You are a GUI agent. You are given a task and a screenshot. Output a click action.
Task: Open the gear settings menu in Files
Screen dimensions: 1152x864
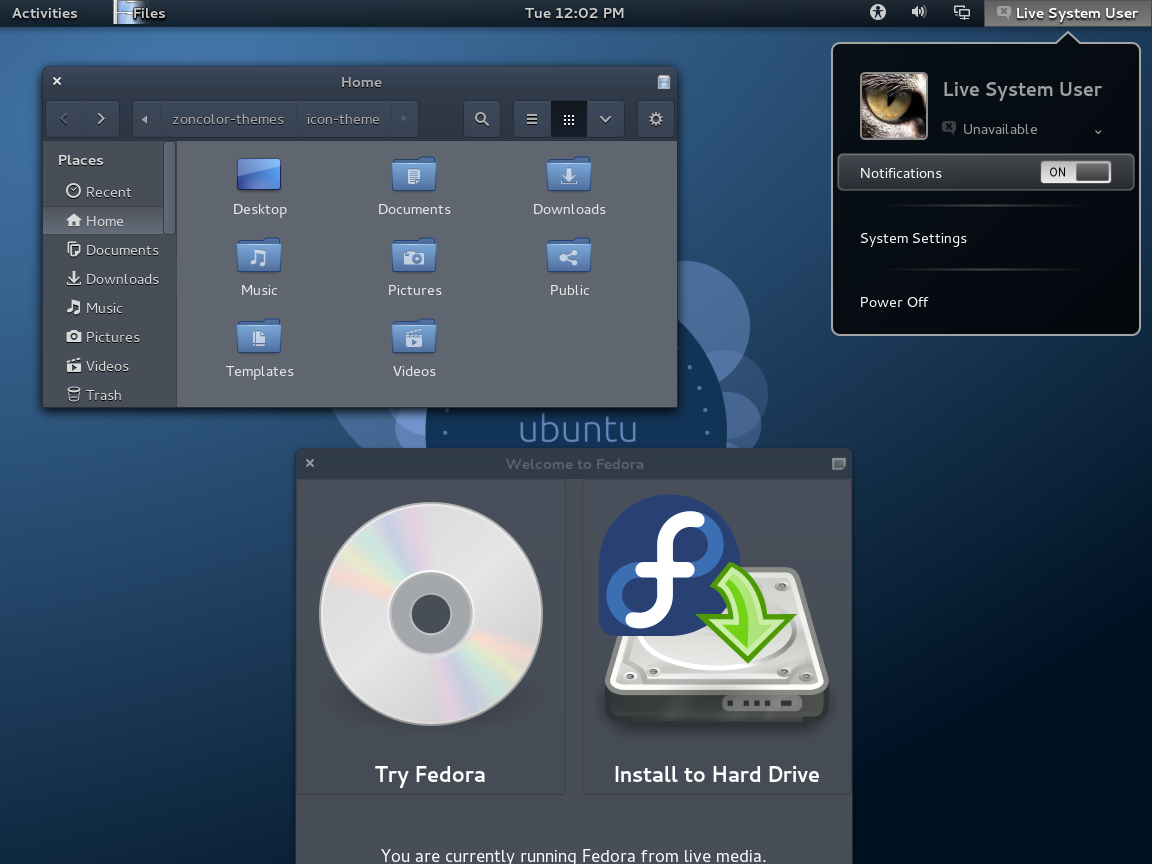click(x=656, y=119)
